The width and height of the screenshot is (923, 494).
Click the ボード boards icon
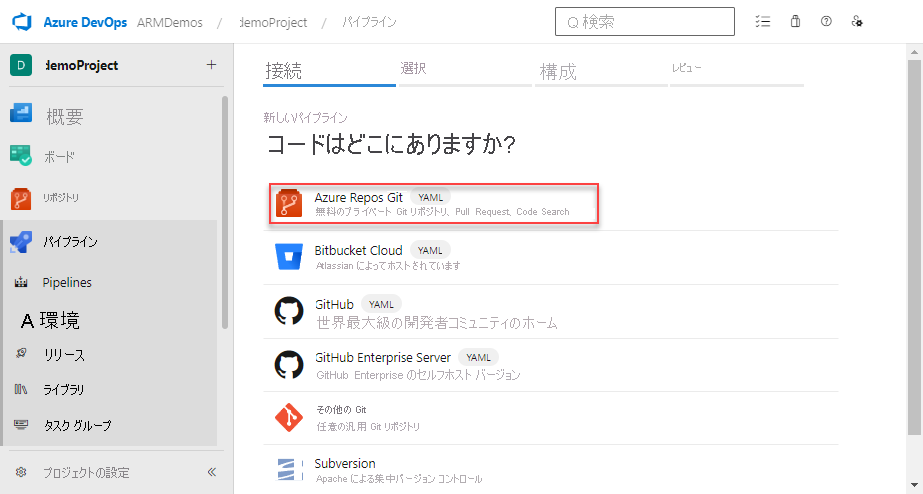point(21,155)
